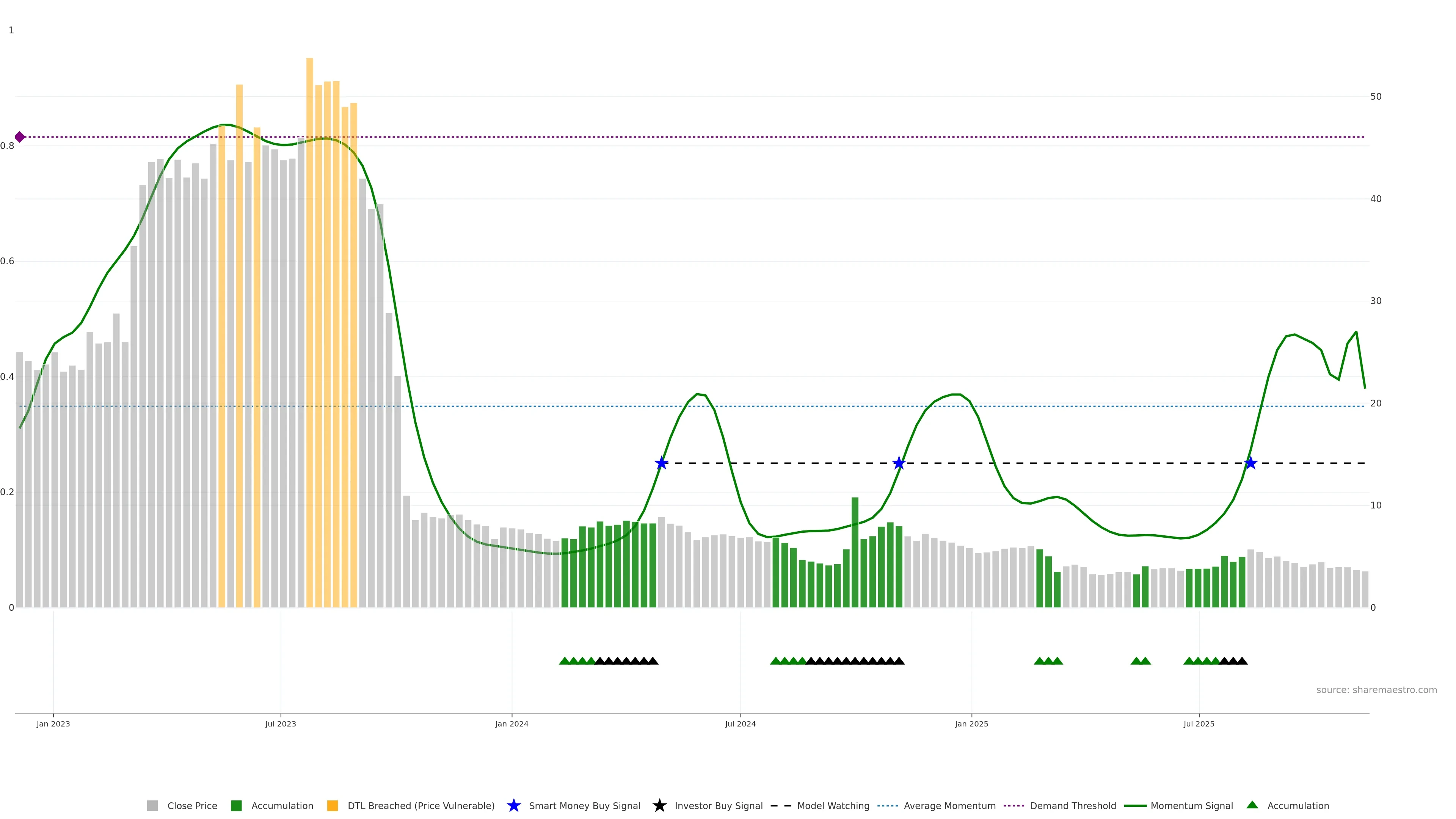
Task: Click the green Accumulation square legend icon
Action: coord(236,805)
